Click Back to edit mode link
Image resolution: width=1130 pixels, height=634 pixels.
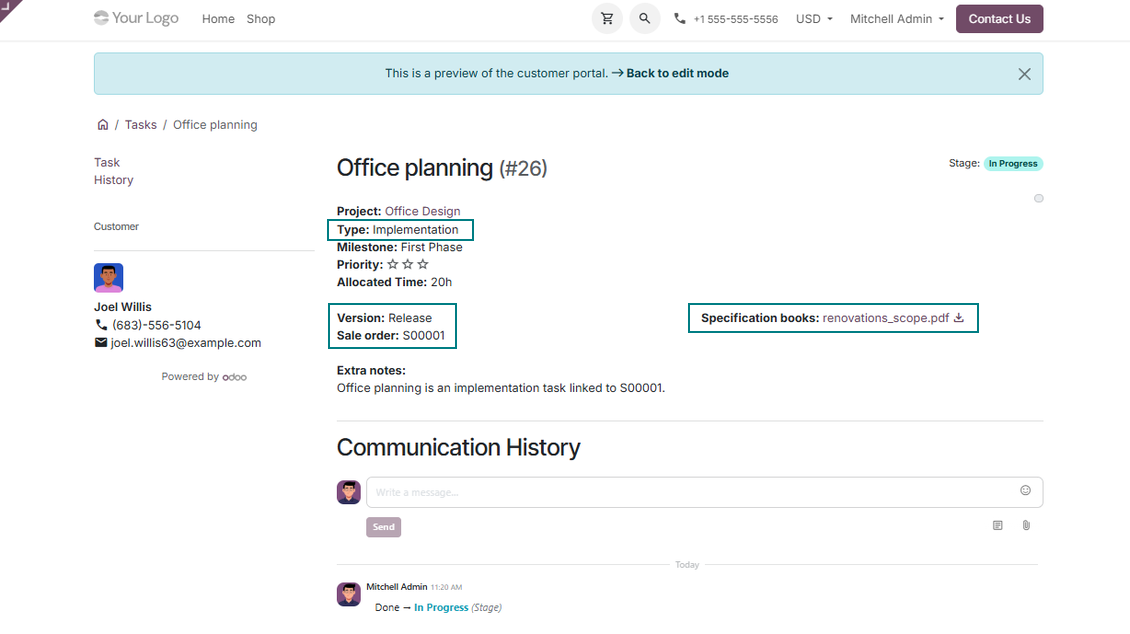[x=677, y=73]
